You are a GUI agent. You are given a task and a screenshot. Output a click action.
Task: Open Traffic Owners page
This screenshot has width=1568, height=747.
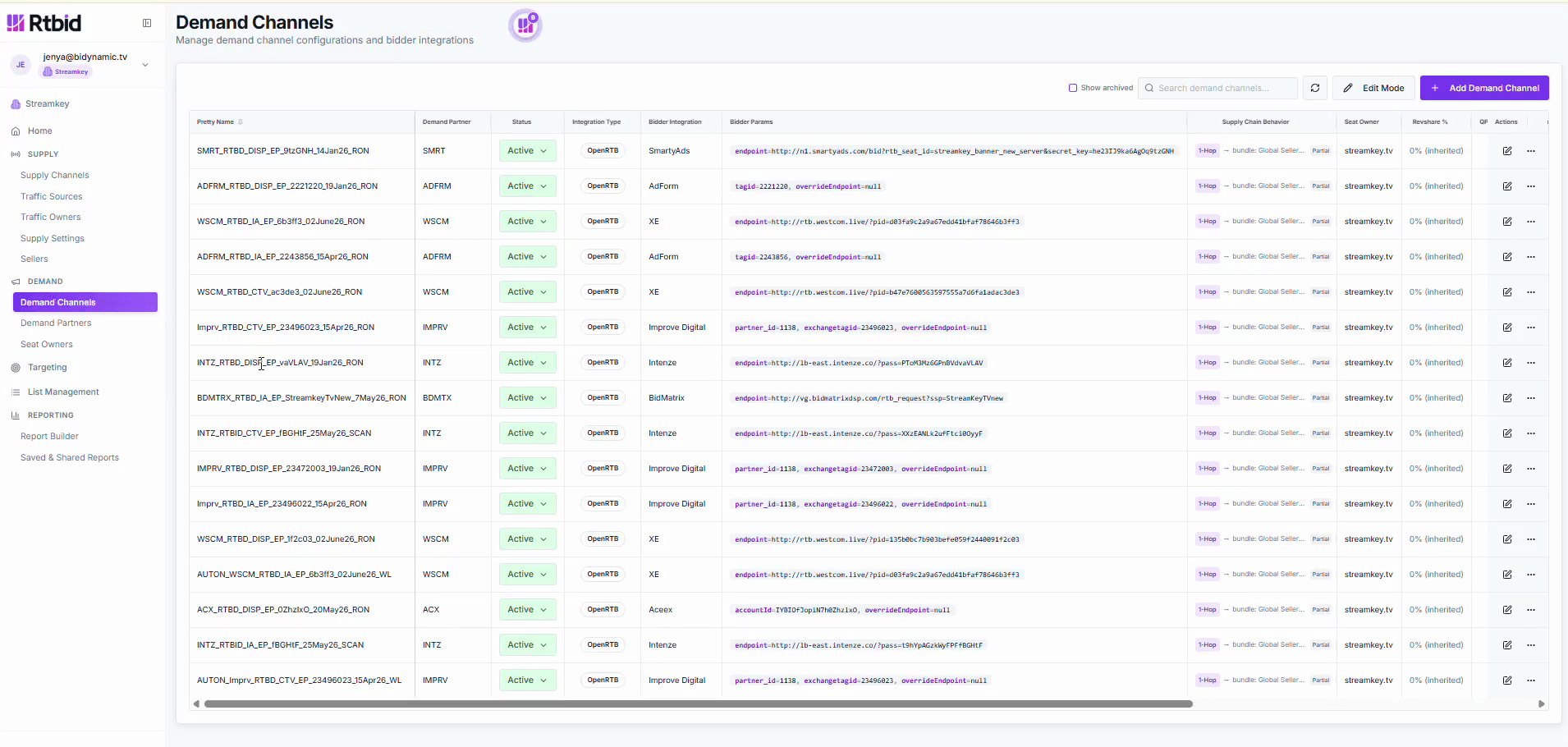pos(51,217)
